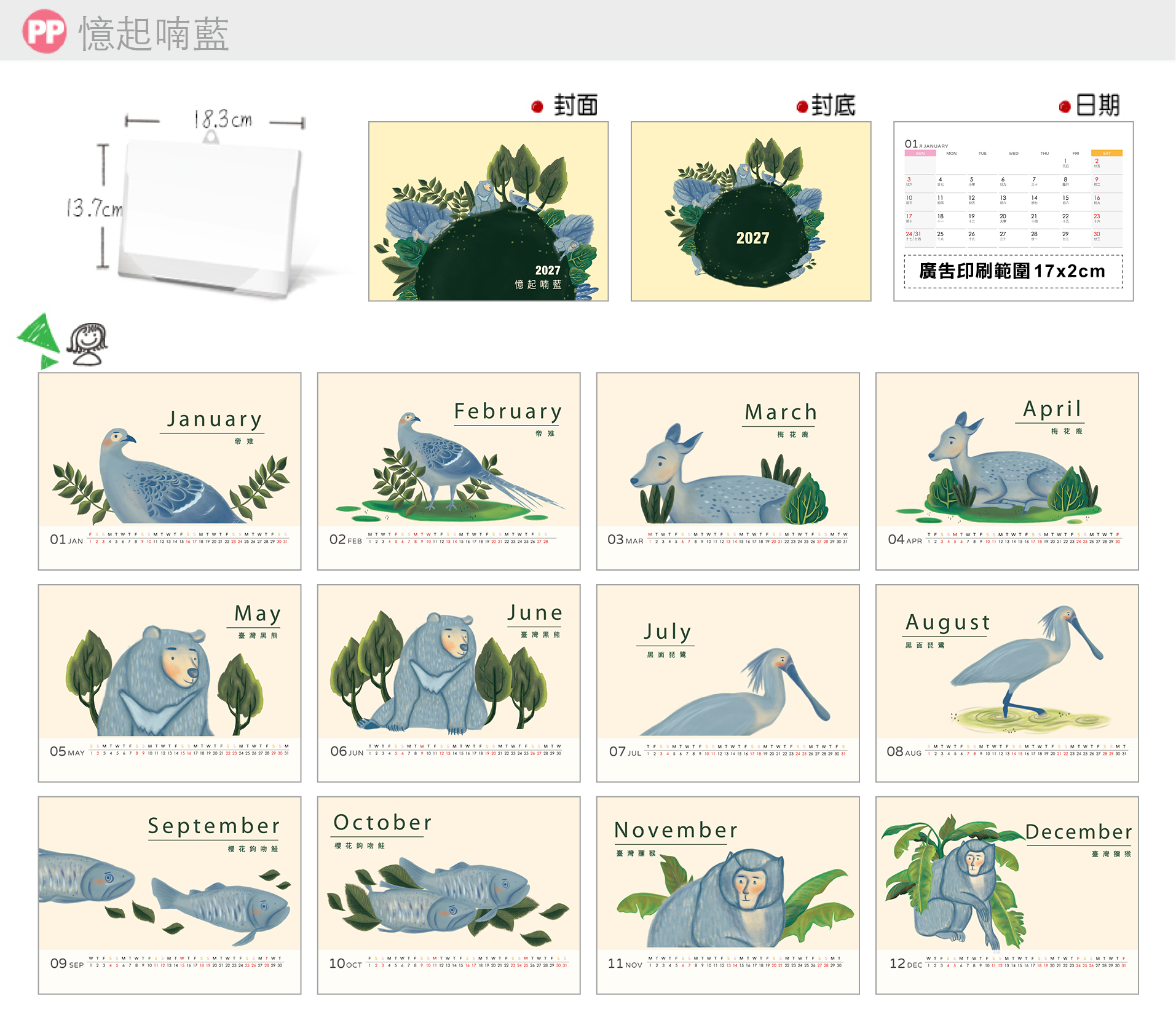
Task: Open the August spoonbill page thumbnail
Action: pos(1007,683)
